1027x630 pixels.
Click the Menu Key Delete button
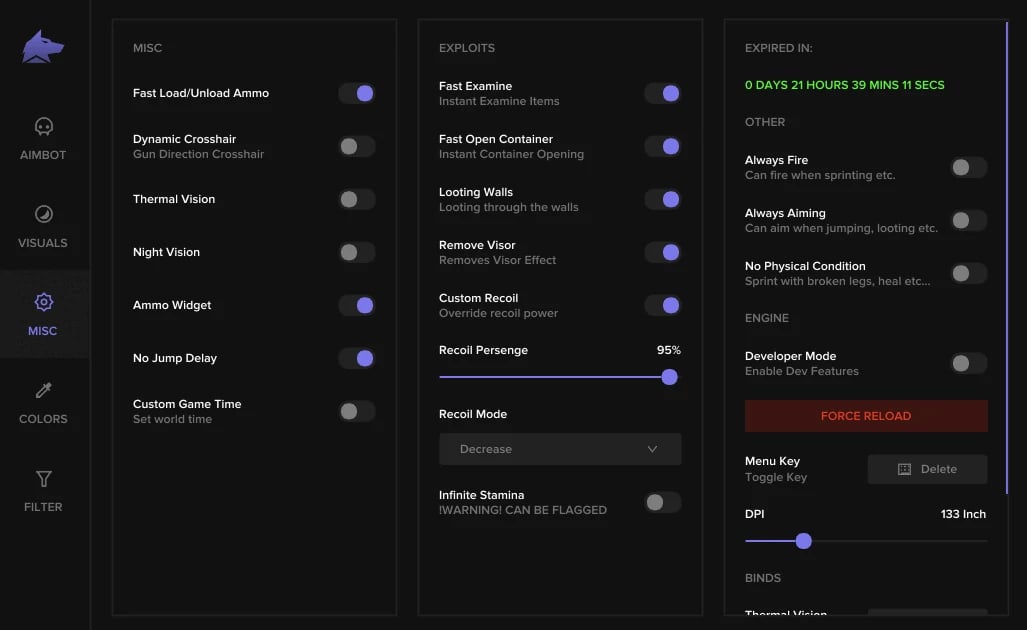tap(927, 469)
